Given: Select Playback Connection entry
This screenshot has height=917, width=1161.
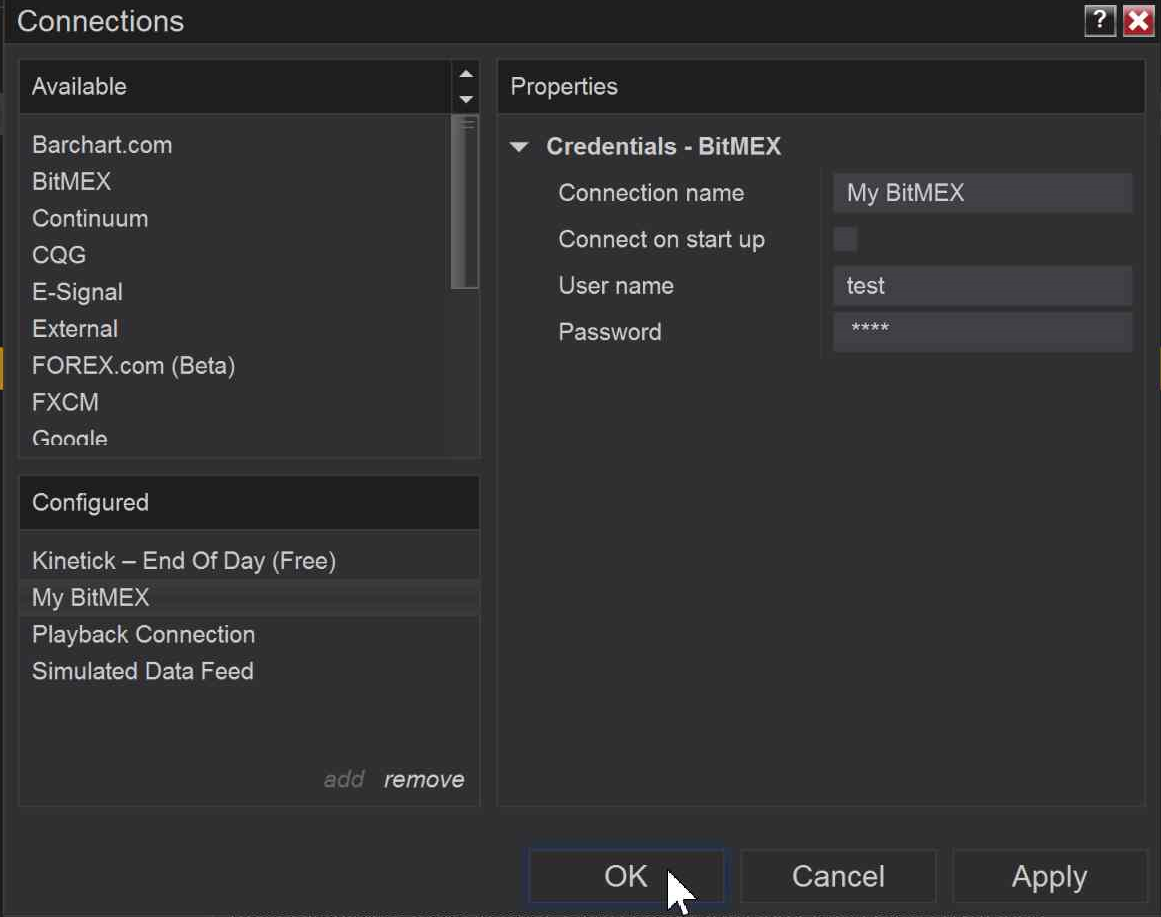Looking at the screenshot, I should tap(249, 635).
